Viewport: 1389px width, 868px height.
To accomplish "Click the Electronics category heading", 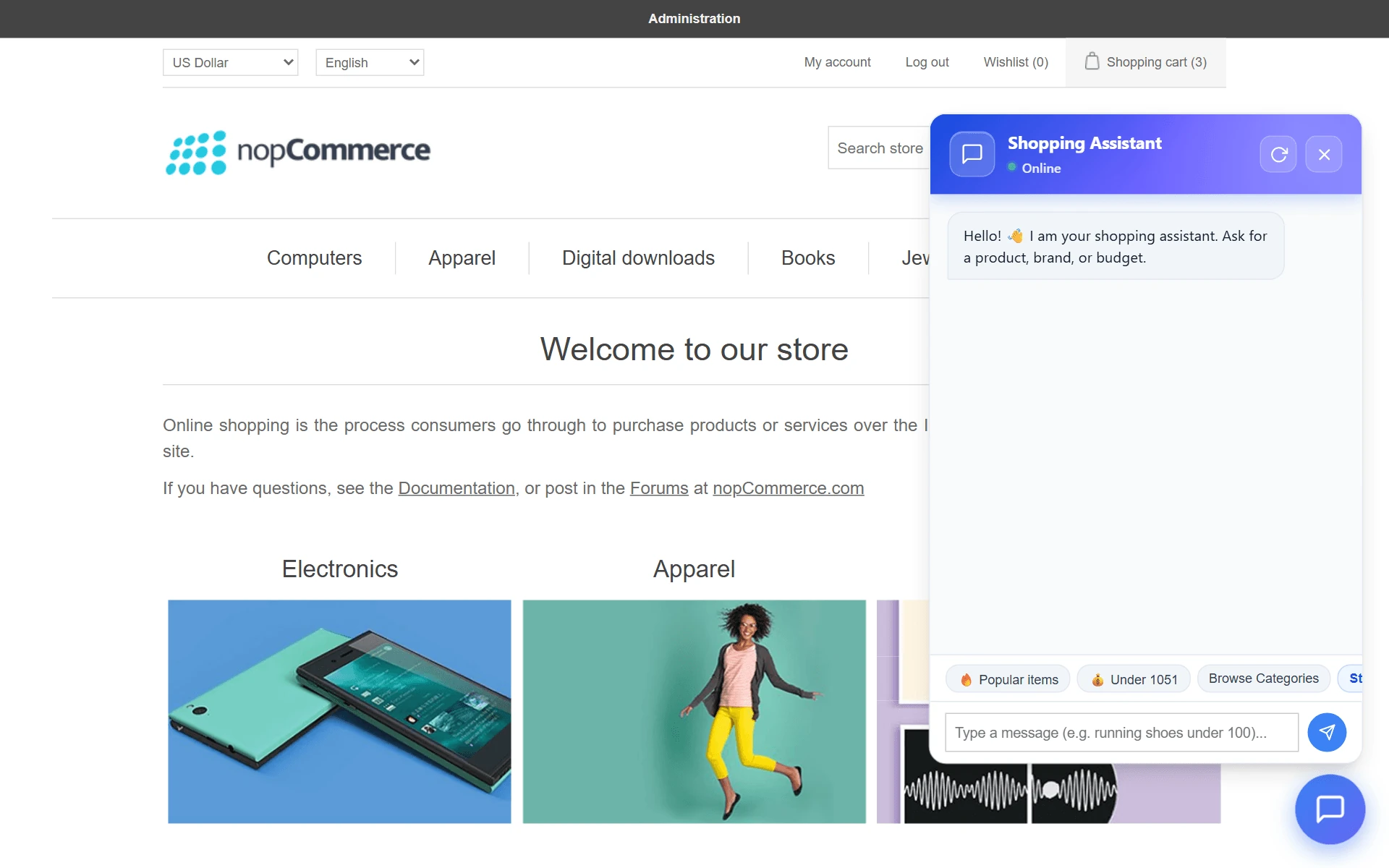I will tap(339, 569).
